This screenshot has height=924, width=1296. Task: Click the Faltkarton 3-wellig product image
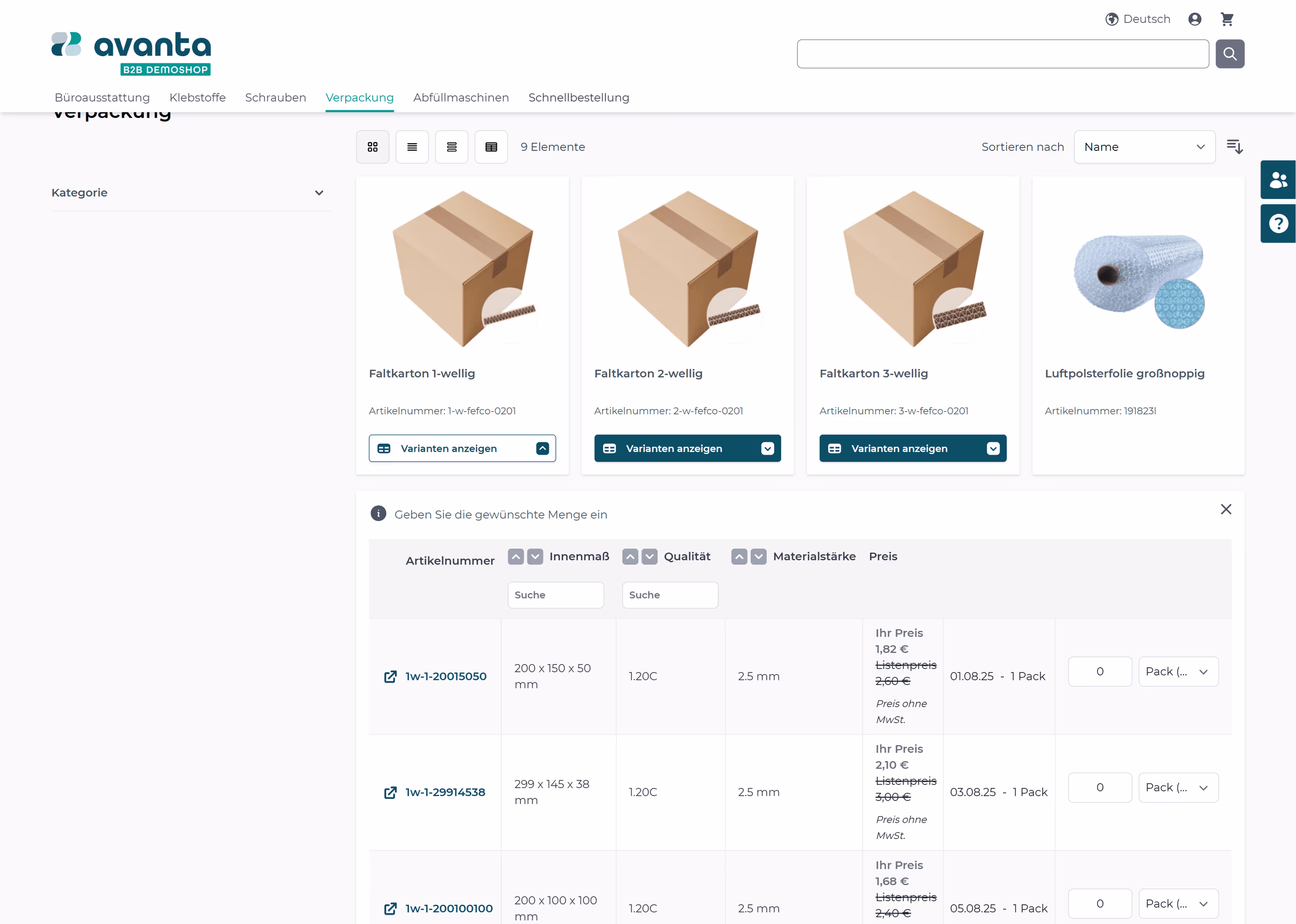click(x=913, y=268)
